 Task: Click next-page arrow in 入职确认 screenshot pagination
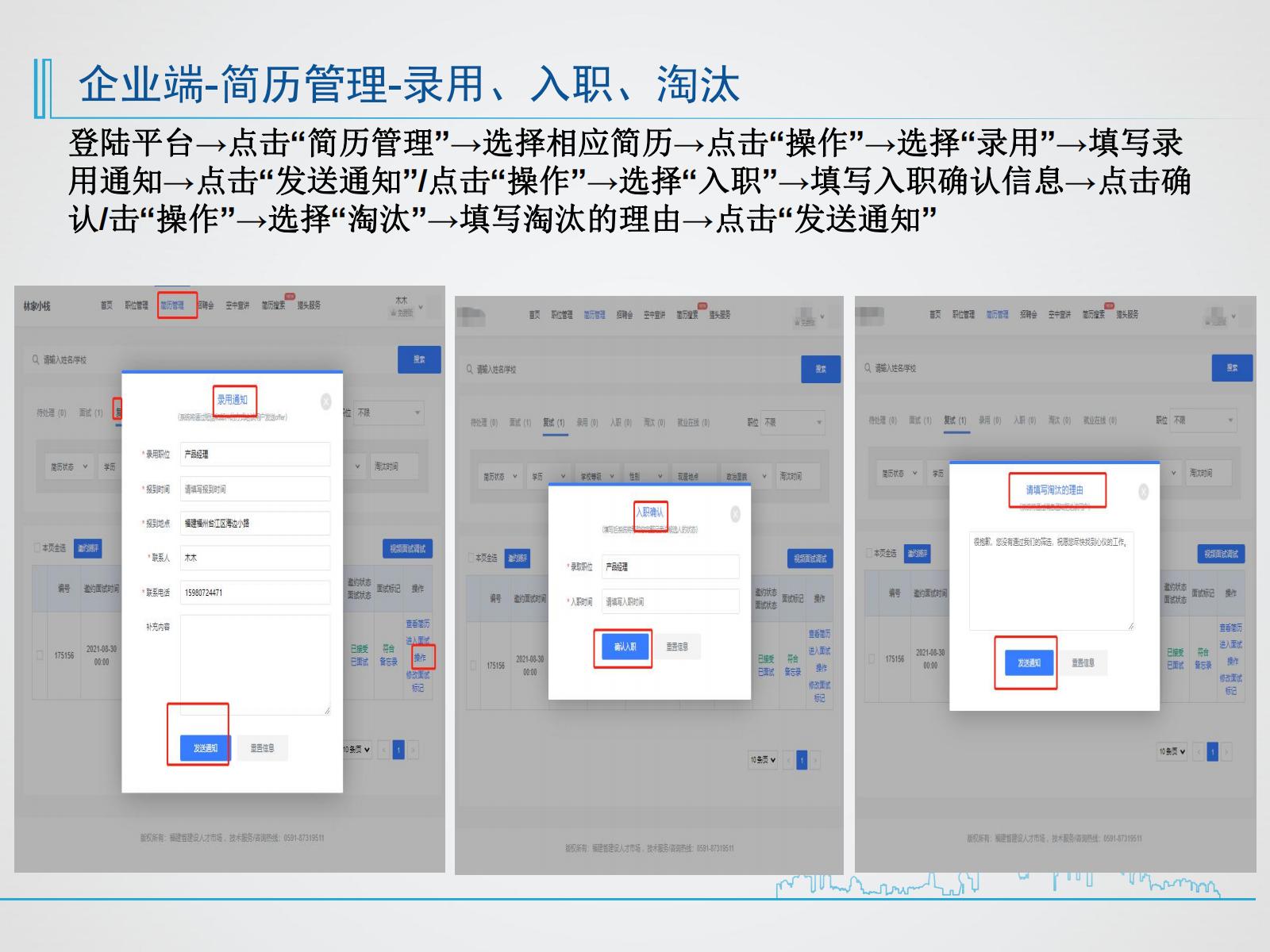tap(816, 761)
